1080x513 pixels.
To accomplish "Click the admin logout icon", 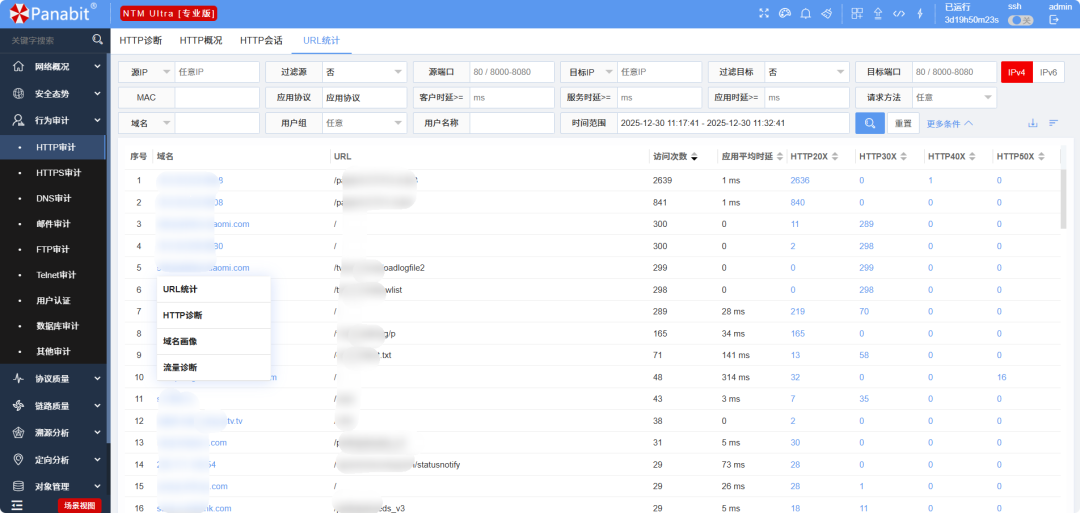I will coord(1053,20).
